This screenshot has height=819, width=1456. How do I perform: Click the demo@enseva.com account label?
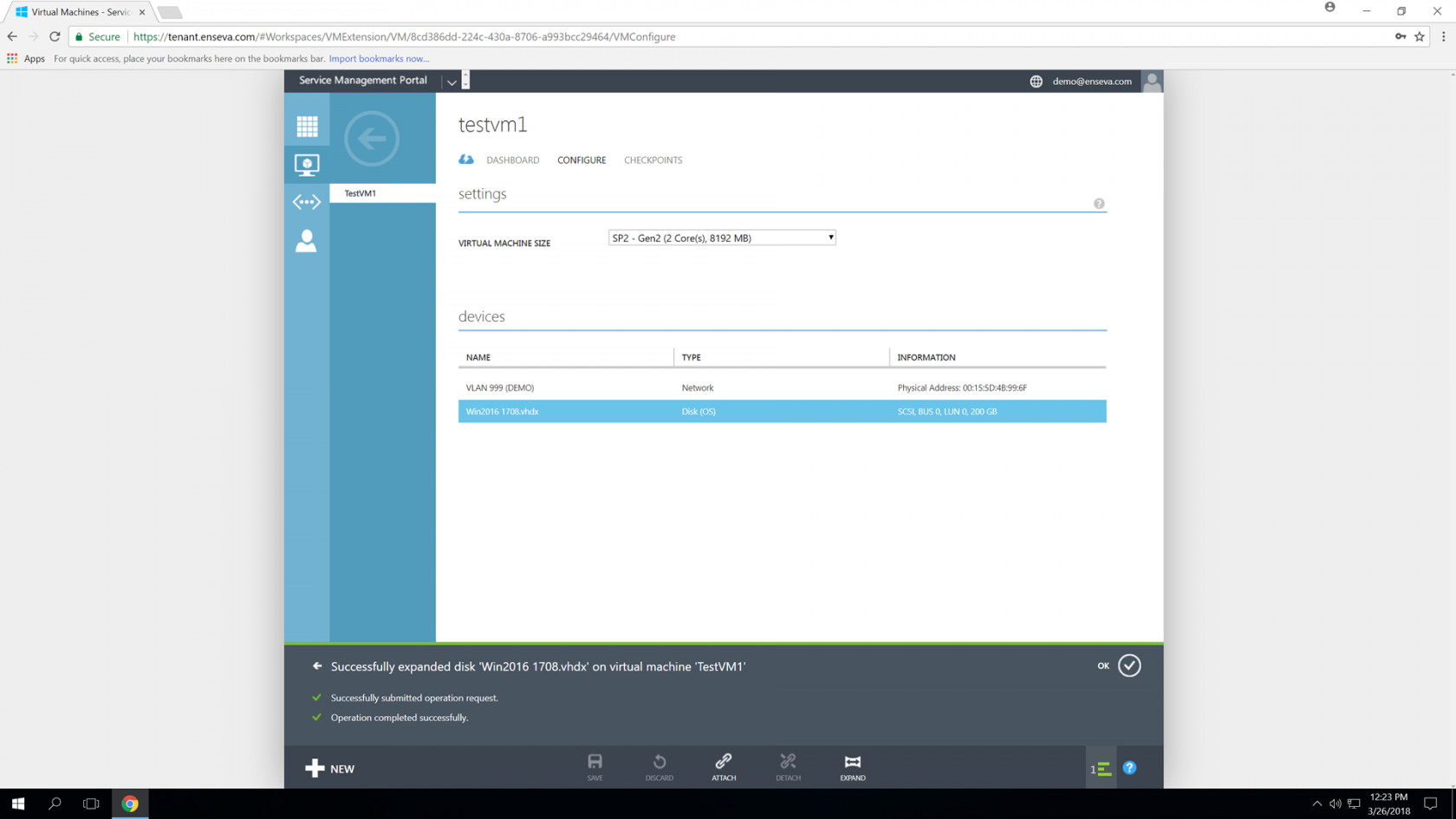point(1092,81)
